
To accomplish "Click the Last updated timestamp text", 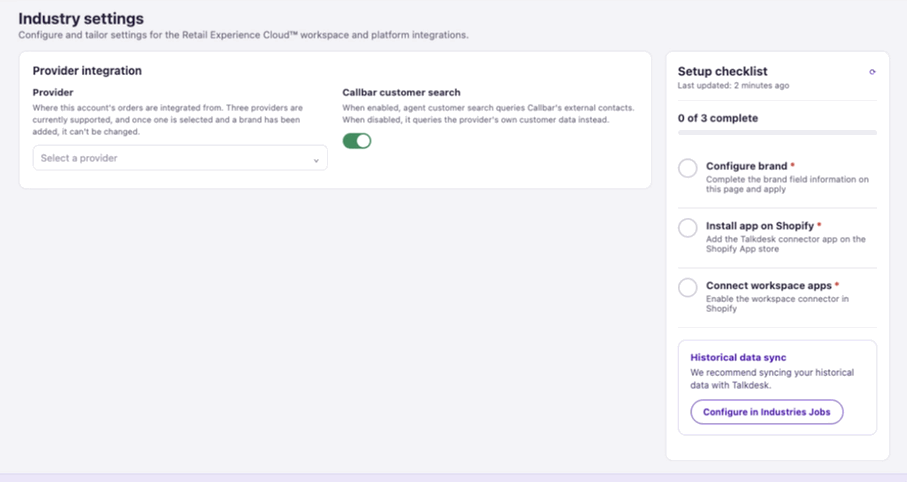I will click(x=733, y=86).
